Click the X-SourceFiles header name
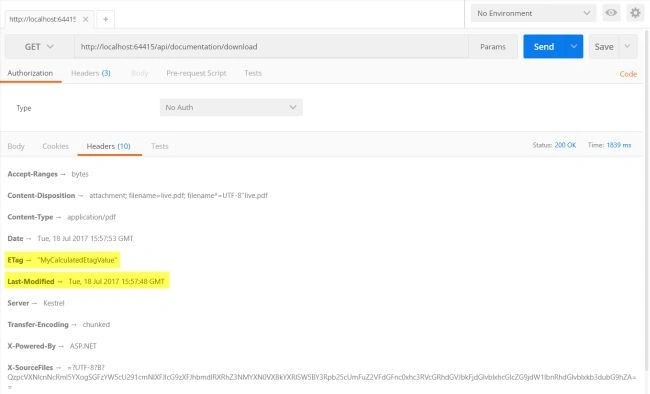 pyautogui.click(x=30, y=368)
